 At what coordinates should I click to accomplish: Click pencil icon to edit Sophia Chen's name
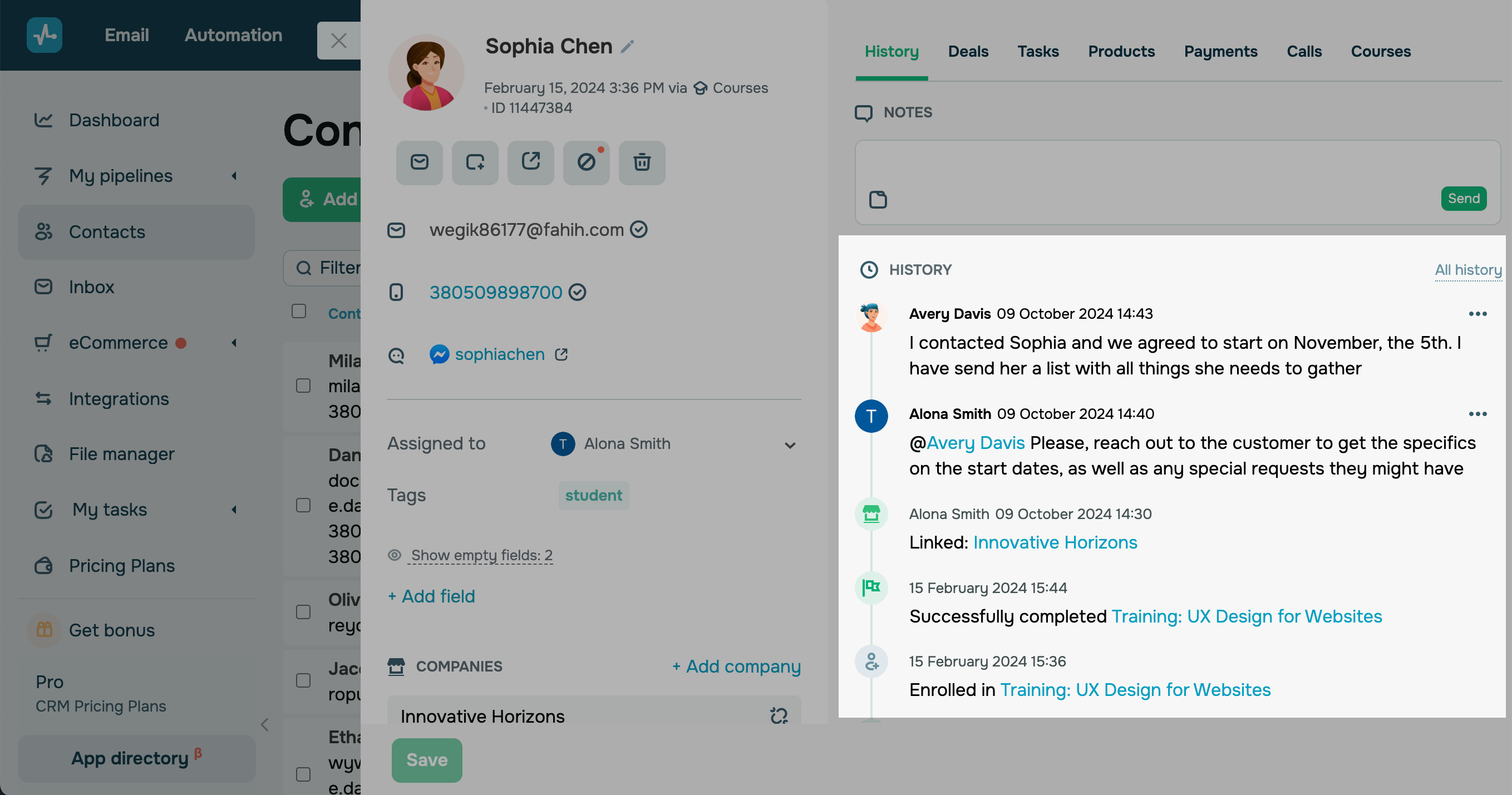(x=628, y=46)
